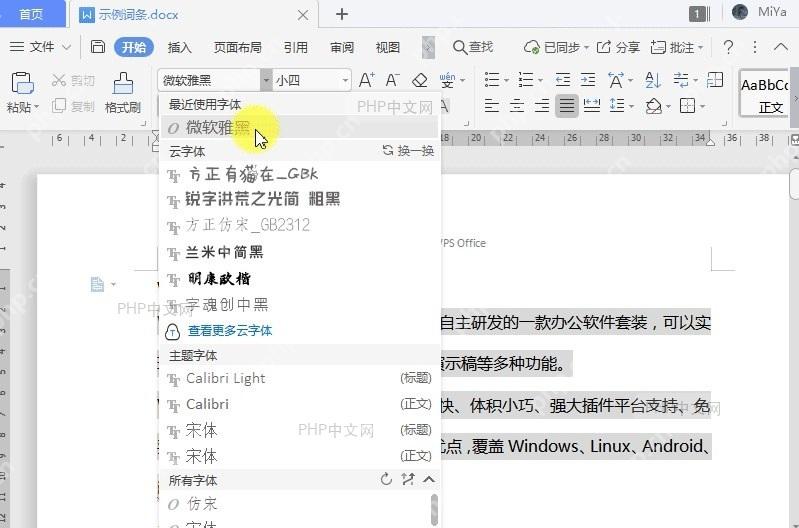Increase paragraph indent
The image size is (799, 528).
tap(588, 80)
